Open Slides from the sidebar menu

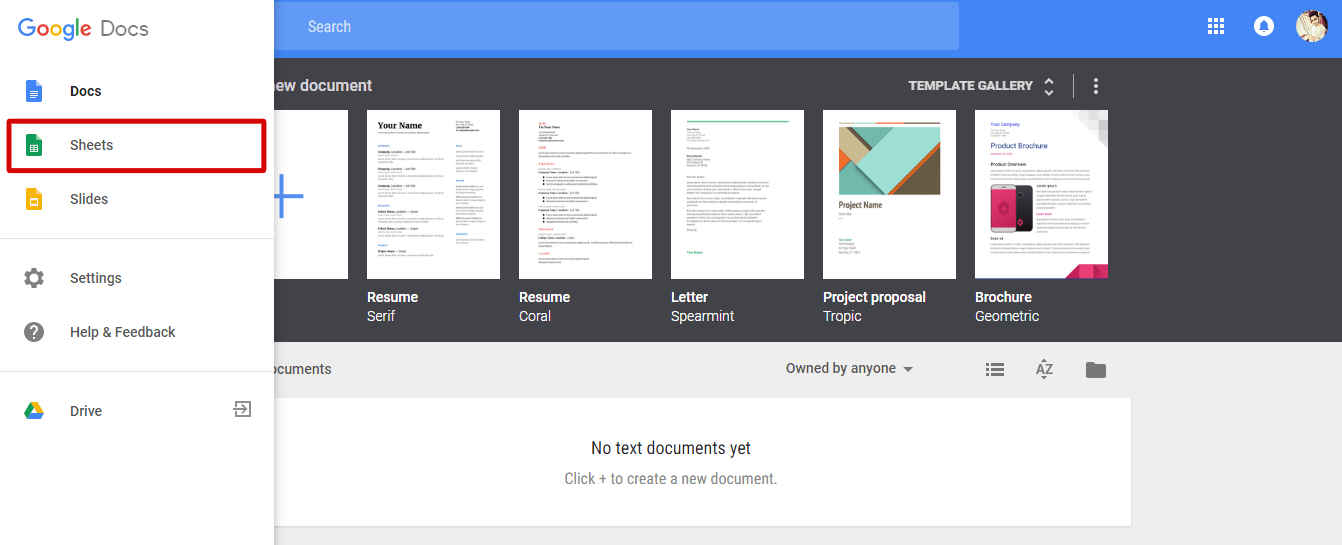pyautogui.click(x=137, y=199)
